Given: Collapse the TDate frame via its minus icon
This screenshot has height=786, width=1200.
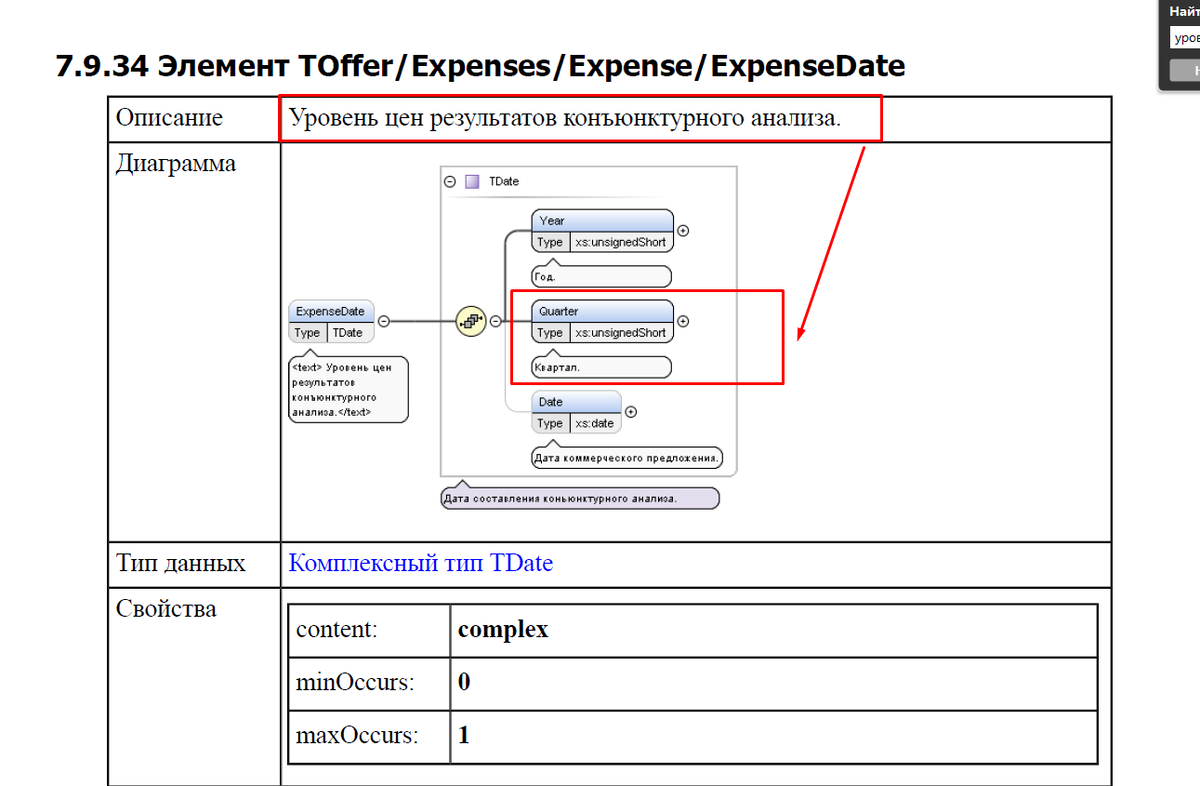Looking at the screenshot, I should [448, 181].
